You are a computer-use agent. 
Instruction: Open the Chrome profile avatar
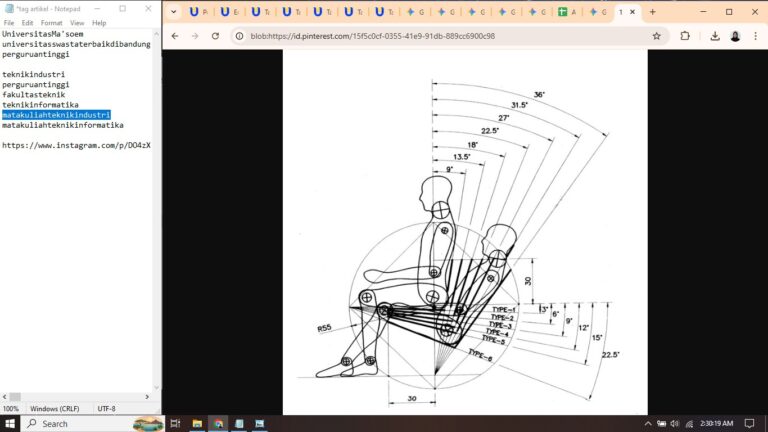(x=735, y=36)
